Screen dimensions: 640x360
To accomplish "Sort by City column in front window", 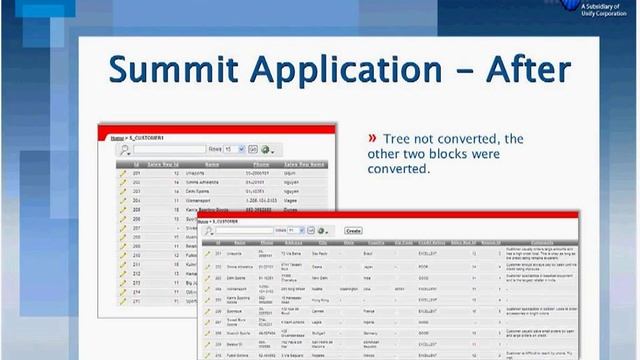I will (322, 243).
